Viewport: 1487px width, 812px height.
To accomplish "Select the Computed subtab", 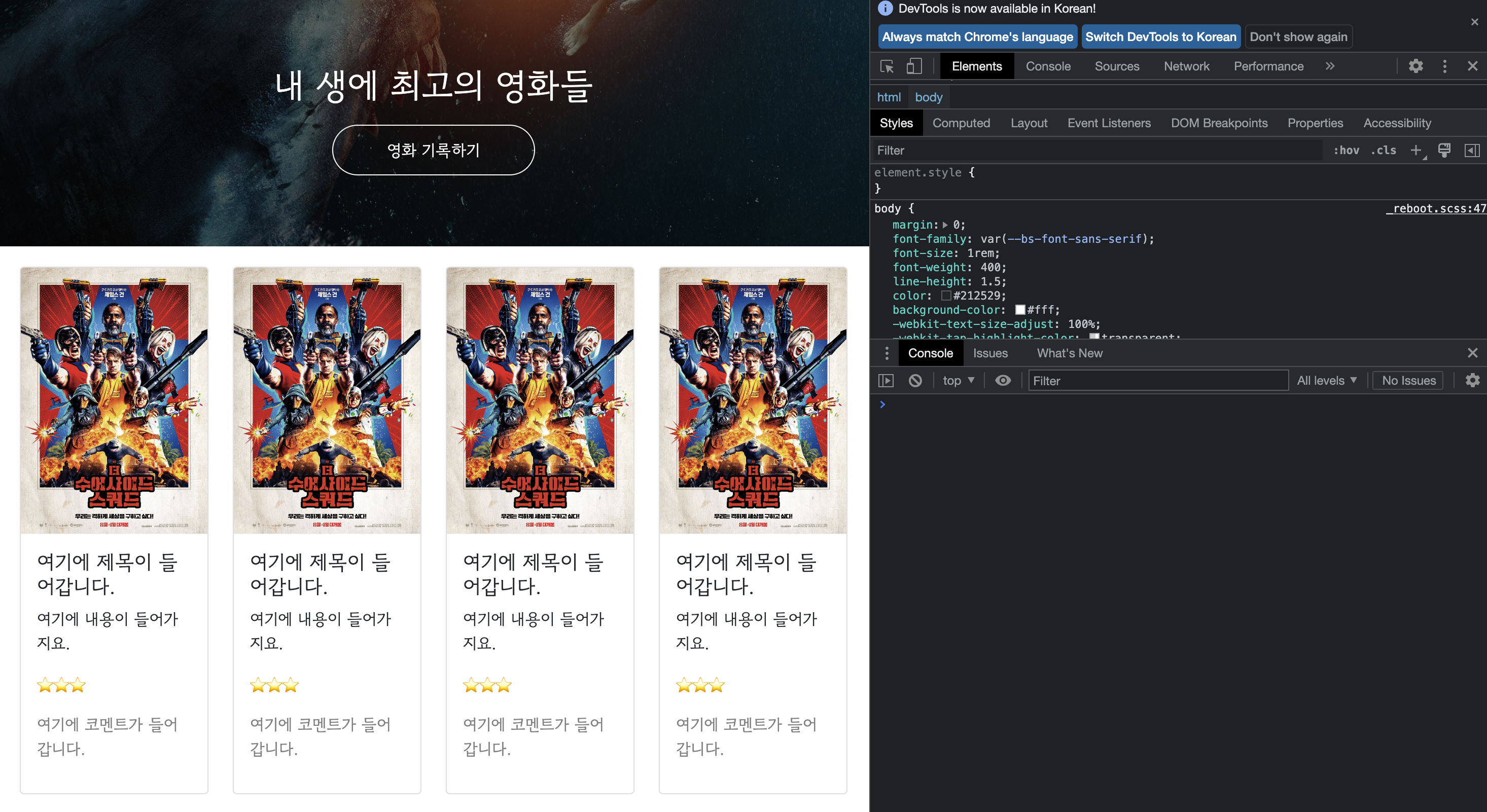I will pos(961,124).
